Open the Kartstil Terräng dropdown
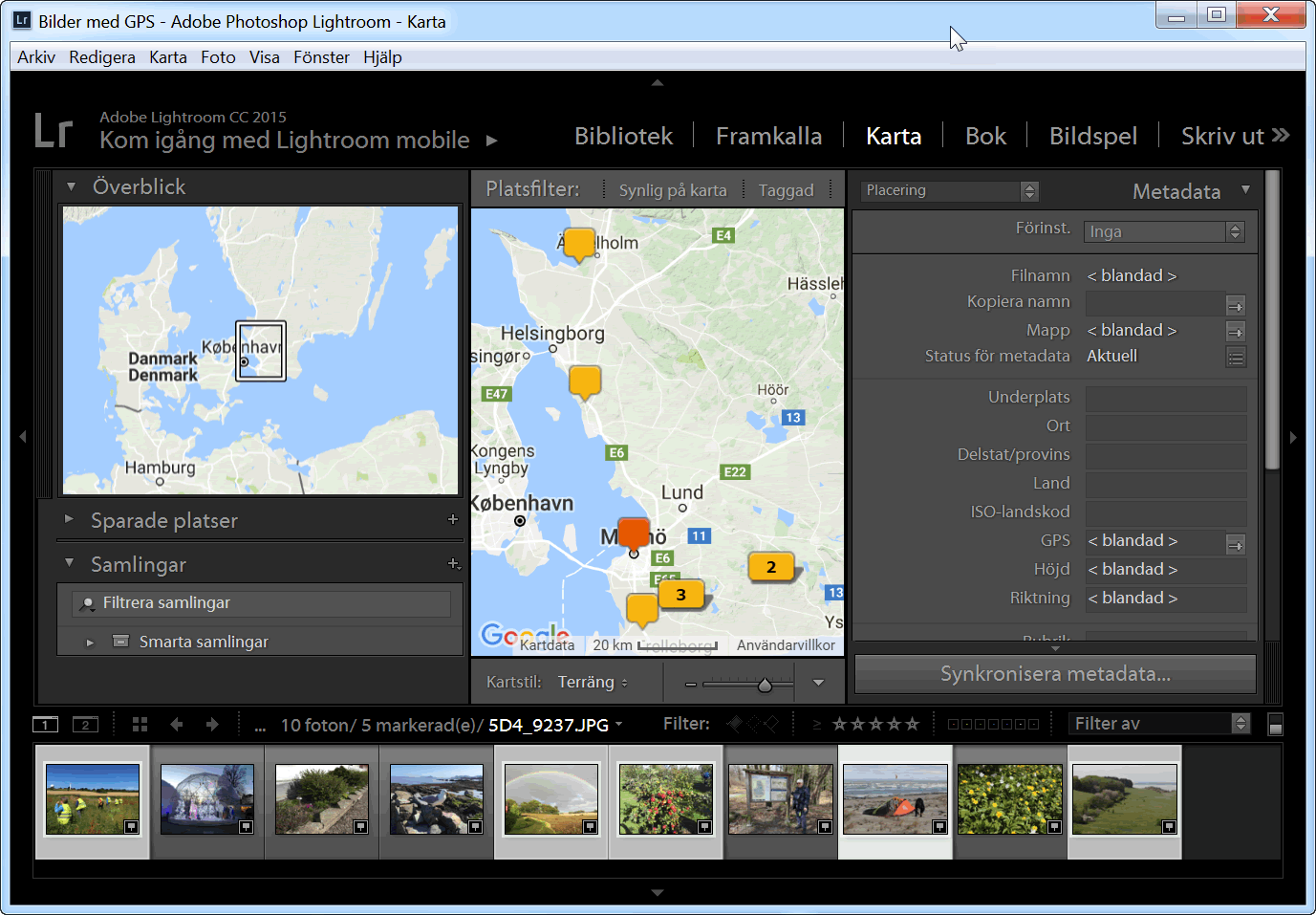The image size is (1316, 915). pos(593,682)
